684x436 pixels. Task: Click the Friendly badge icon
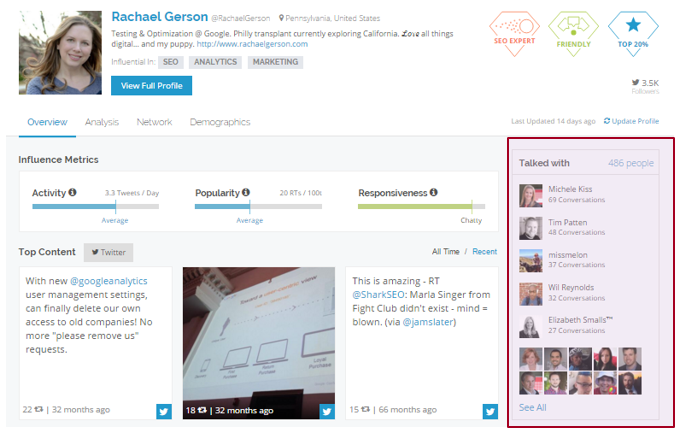[574, 28]
